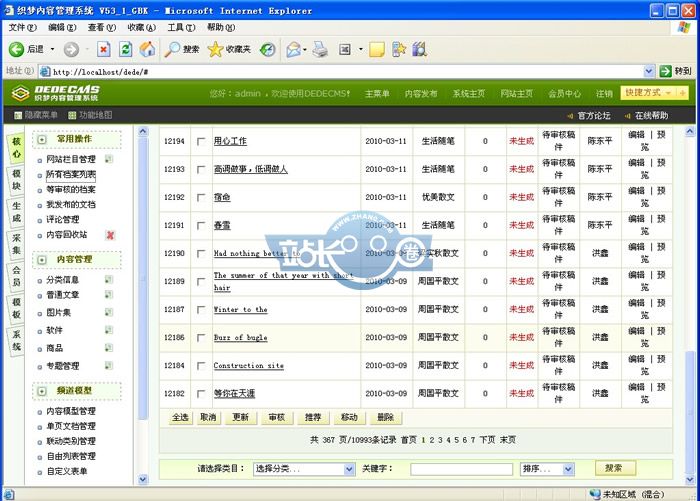
Task: Click the DedeCMS logo
Action: [56, 93]
